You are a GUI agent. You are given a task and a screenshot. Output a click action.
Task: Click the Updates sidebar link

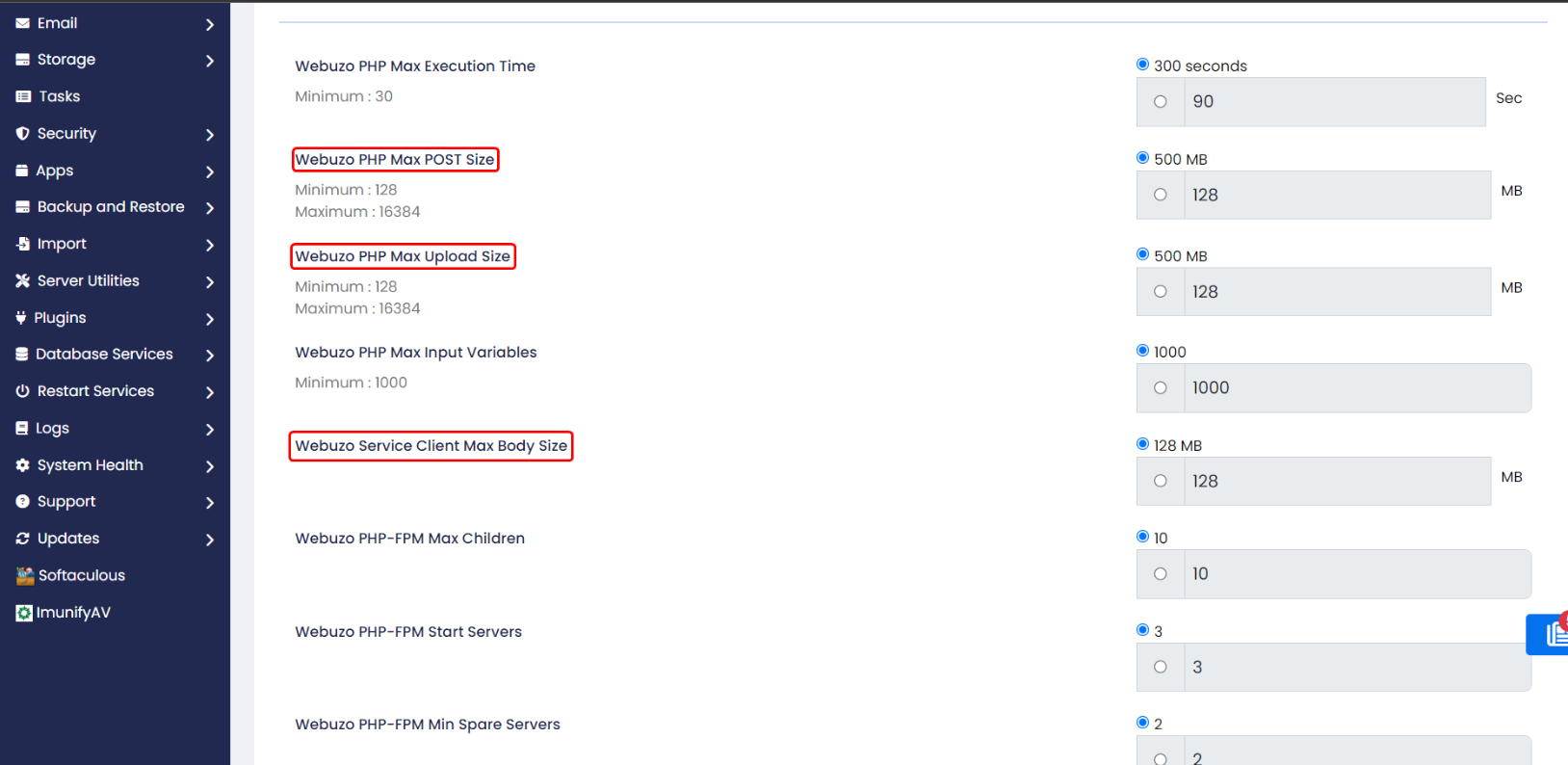68,539
